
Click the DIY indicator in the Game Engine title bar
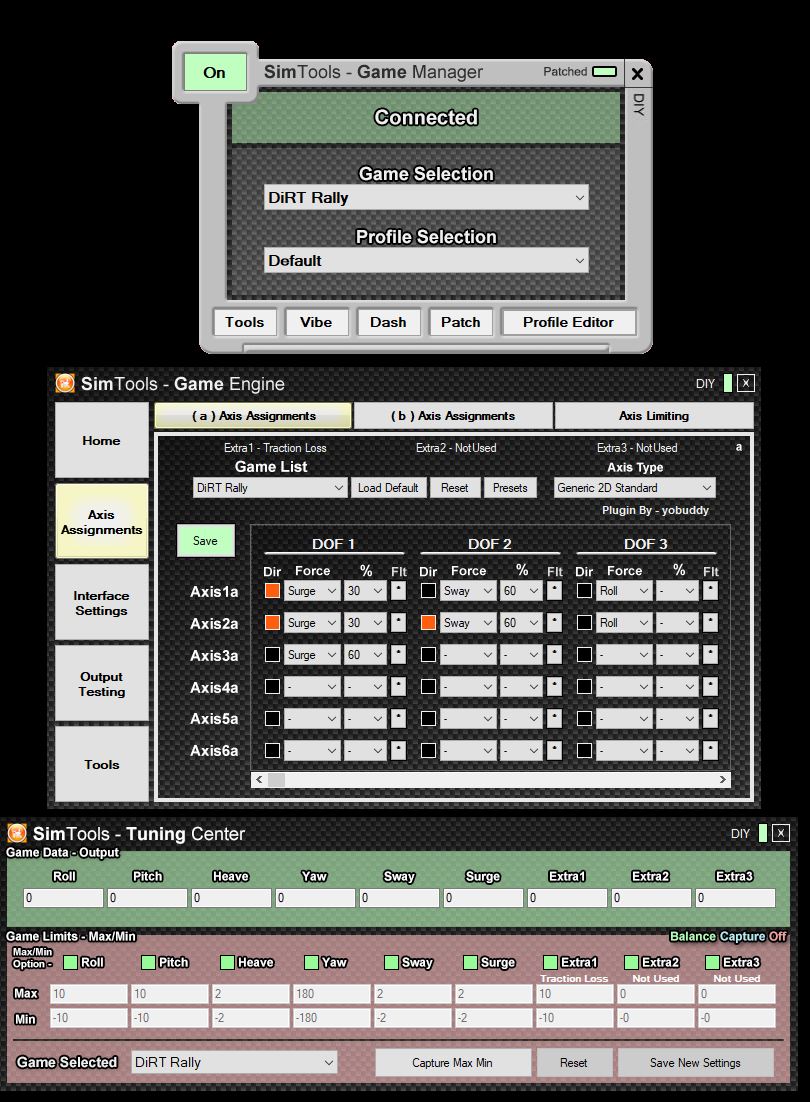(x=728, y=383)
